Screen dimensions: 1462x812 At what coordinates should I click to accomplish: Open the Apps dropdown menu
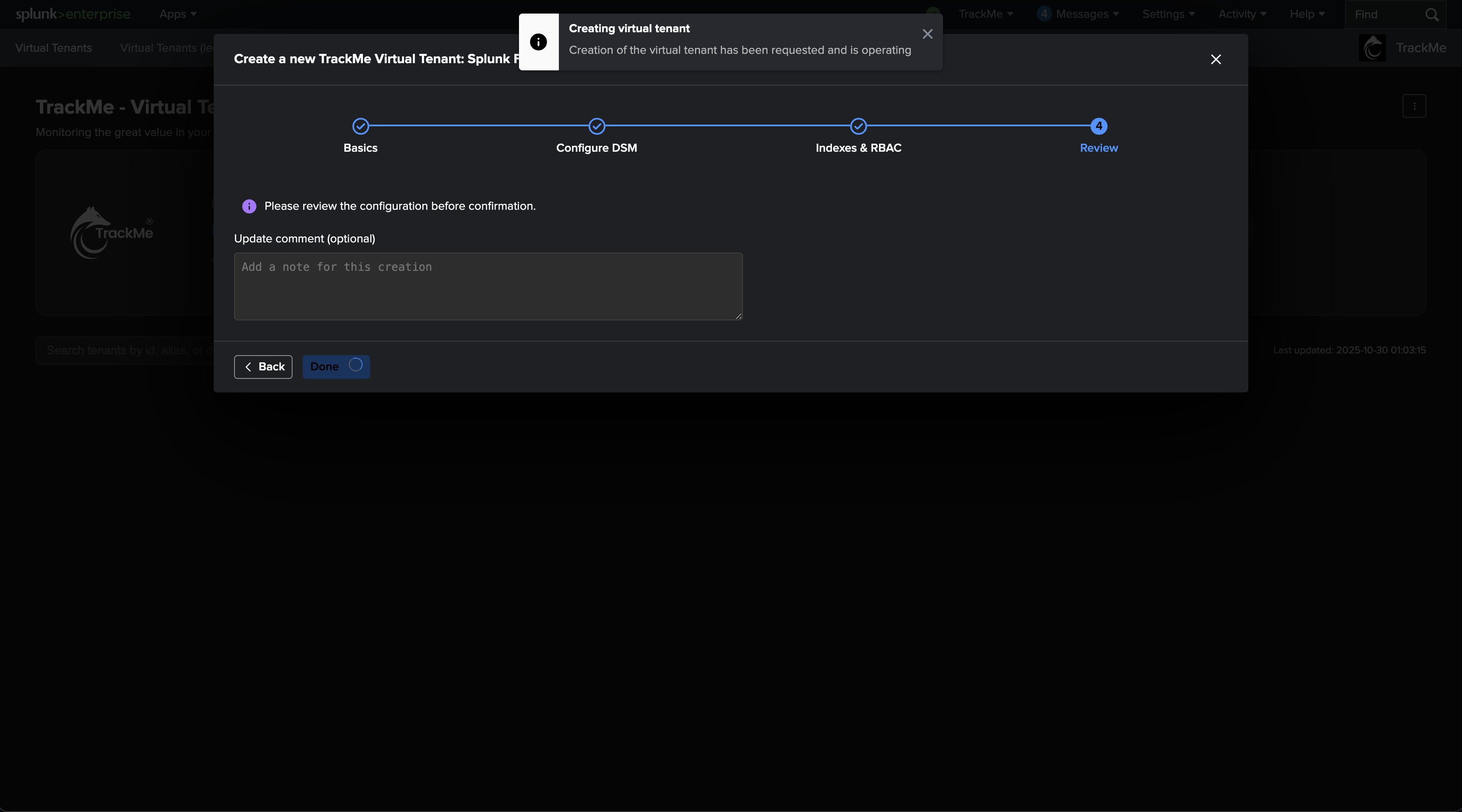[x=178, y=14]
